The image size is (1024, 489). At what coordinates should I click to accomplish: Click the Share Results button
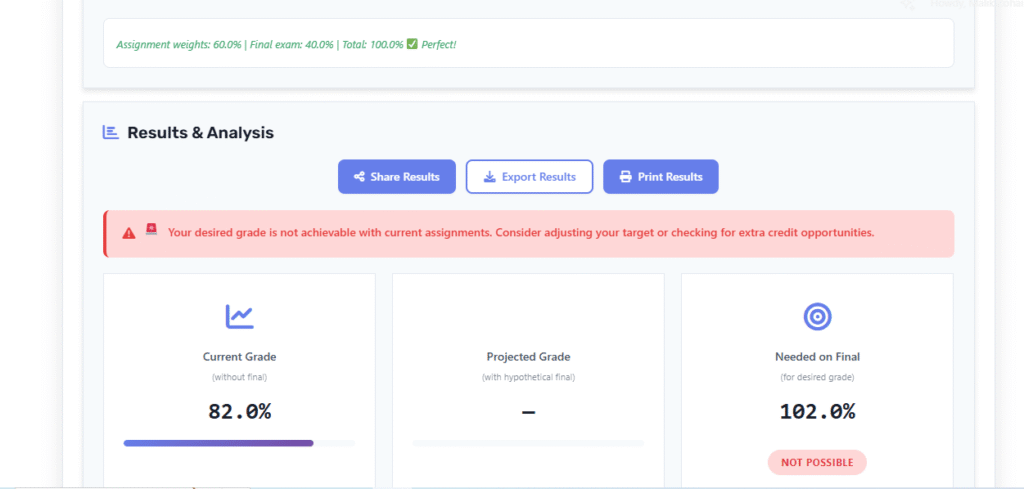397,177
